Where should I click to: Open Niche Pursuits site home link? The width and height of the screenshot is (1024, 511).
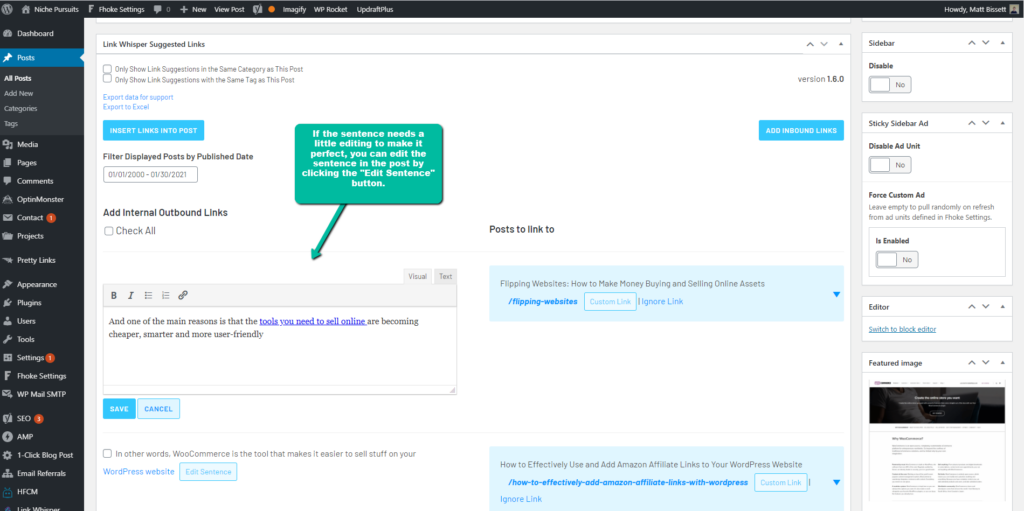coord(49,9)
